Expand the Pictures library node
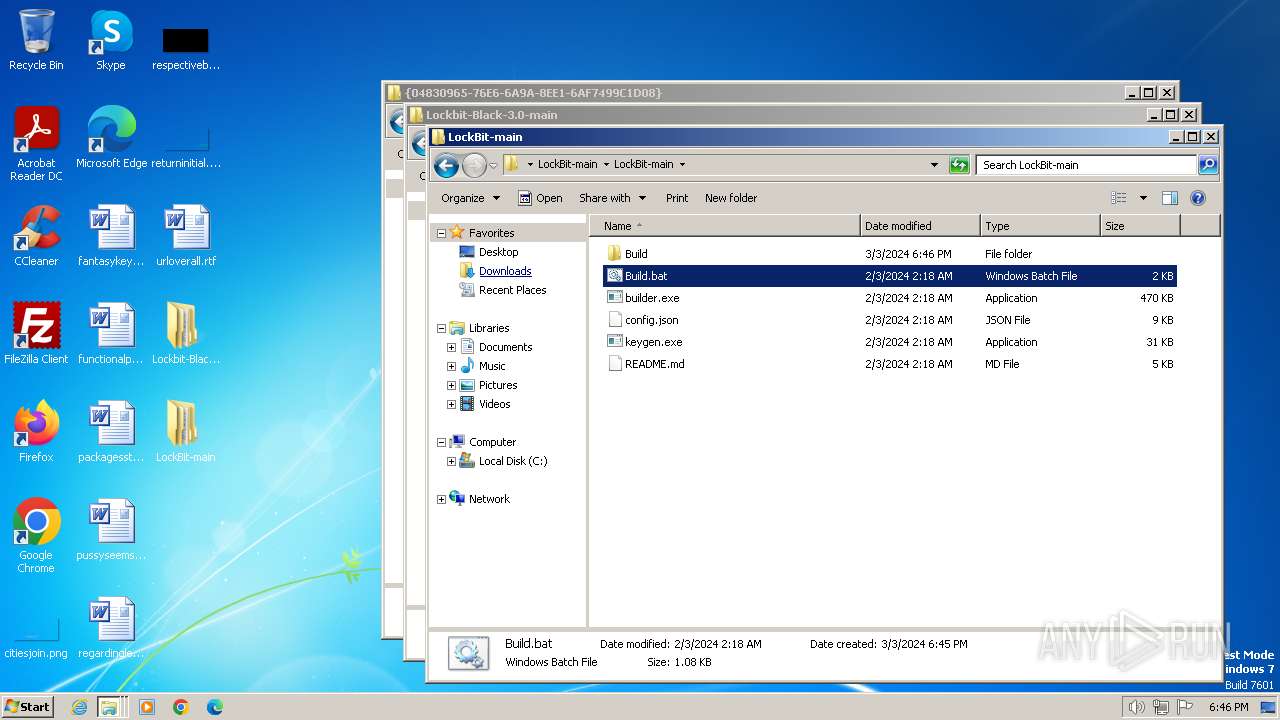The height and width of the screenshot is (720, 1280). [451, 385]
